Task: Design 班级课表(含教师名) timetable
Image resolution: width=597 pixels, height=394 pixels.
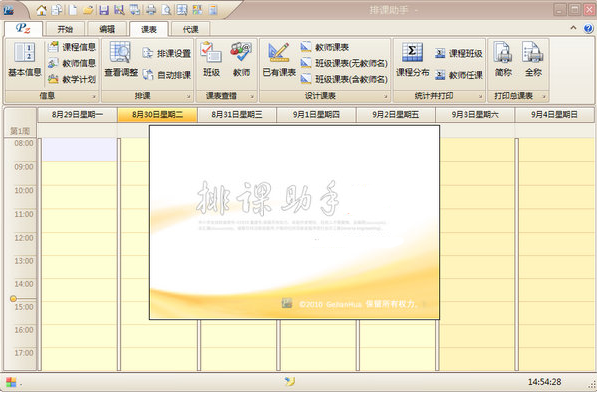Action: pos(344,79)
